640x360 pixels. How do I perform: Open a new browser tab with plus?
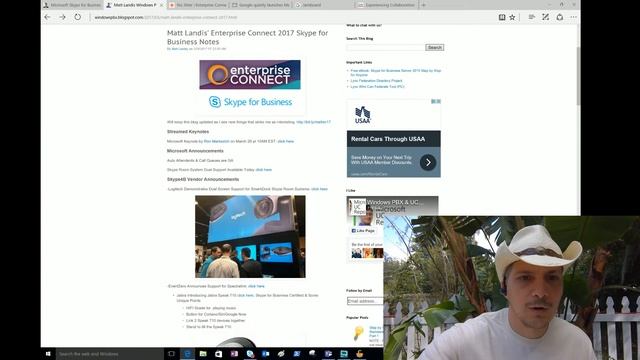(423, 5)
